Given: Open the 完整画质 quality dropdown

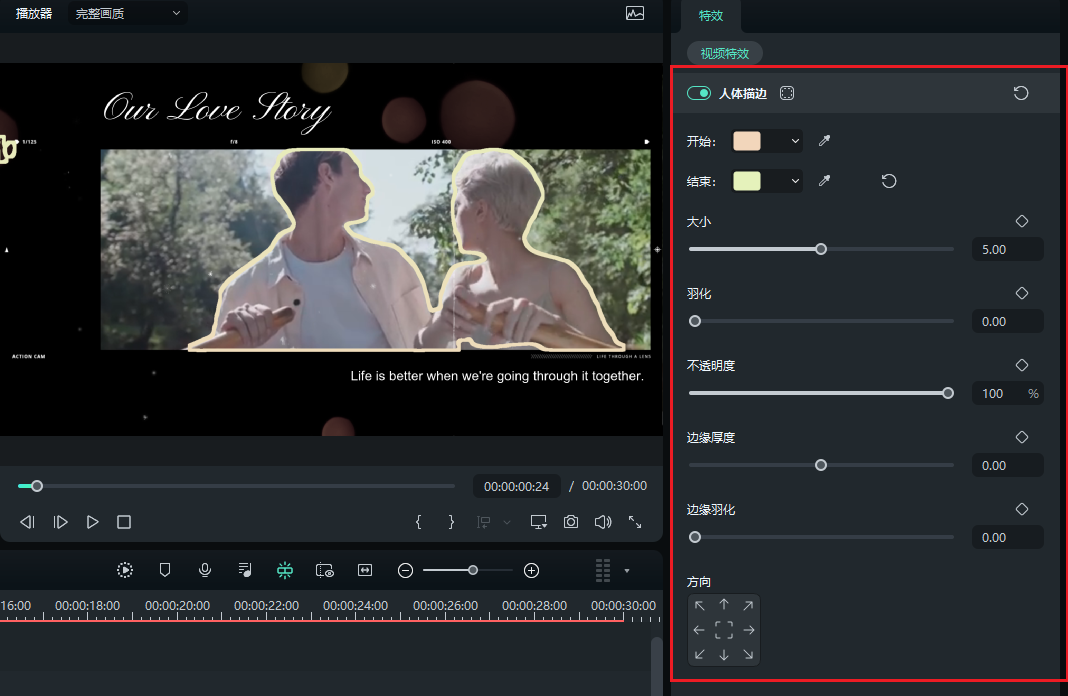Looking at the screenshot, I should [129, 14].
